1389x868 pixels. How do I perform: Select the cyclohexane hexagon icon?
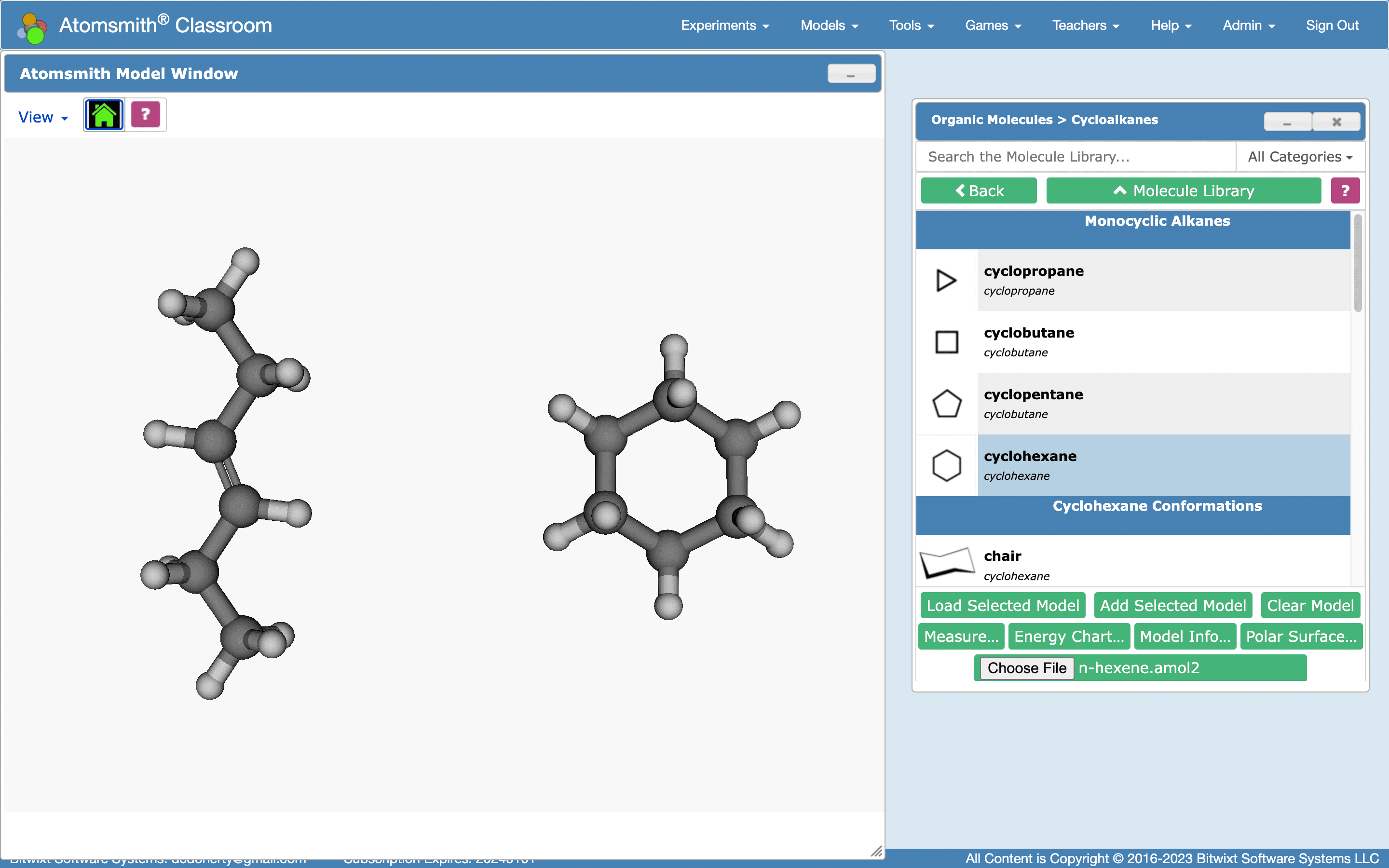click(x=946, y=465)
